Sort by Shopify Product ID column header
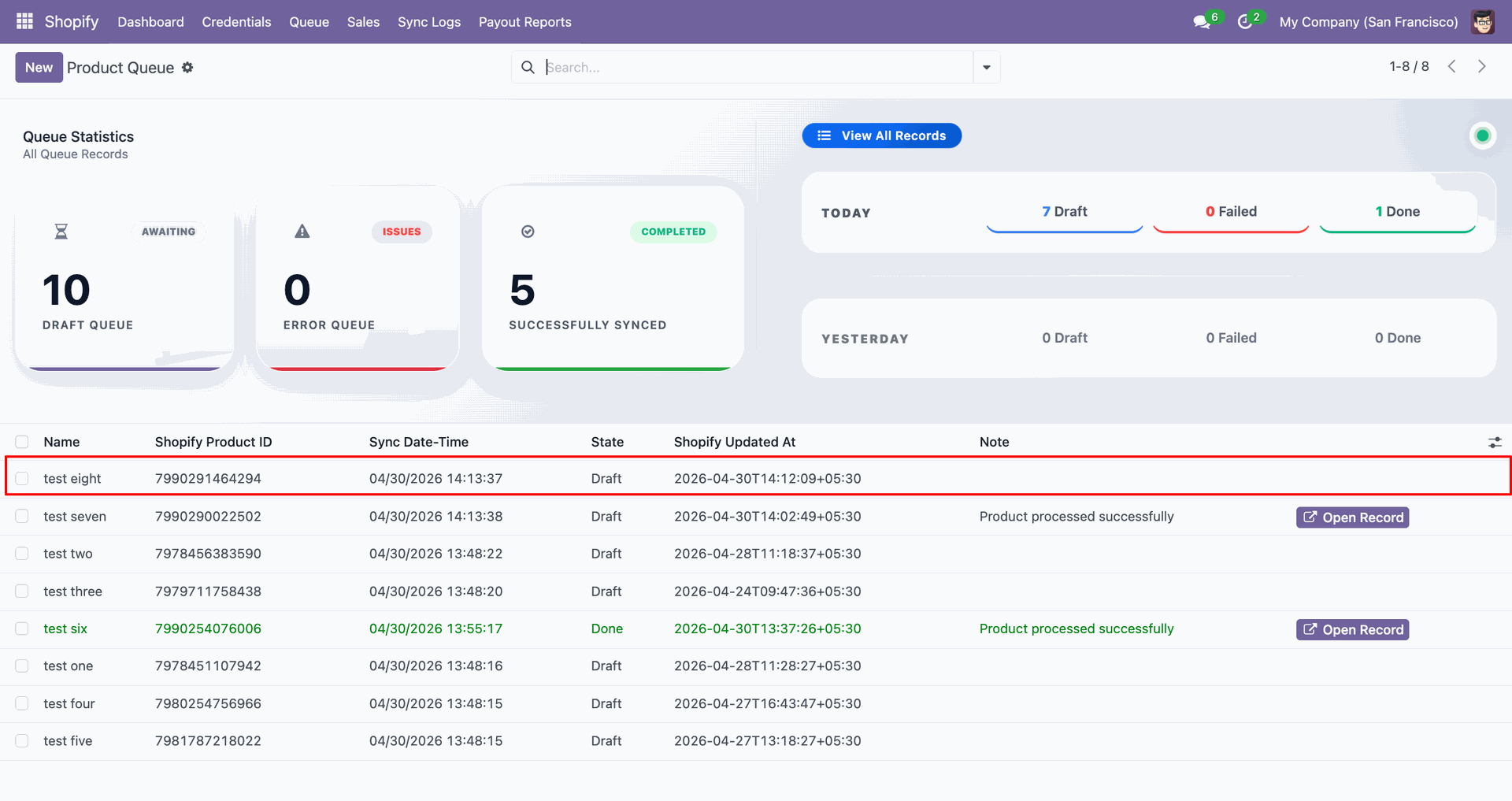Image resolution: width=1512 pixels, height=801 pixels. 213,442
